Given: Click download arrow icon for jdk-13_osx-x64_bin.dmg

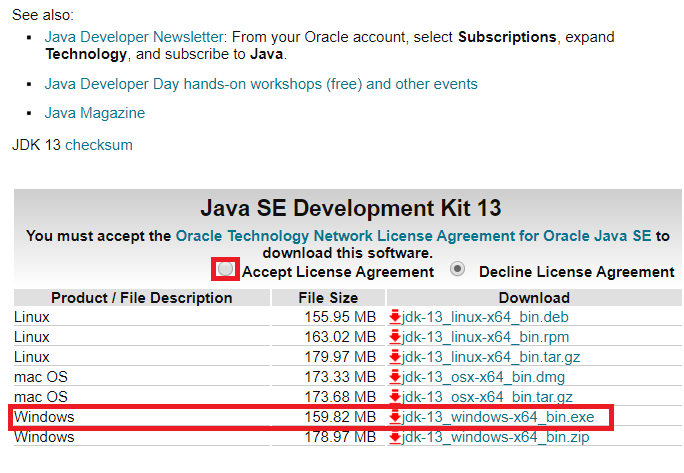Looking at the screenshot, I should (x=395, y=377).
